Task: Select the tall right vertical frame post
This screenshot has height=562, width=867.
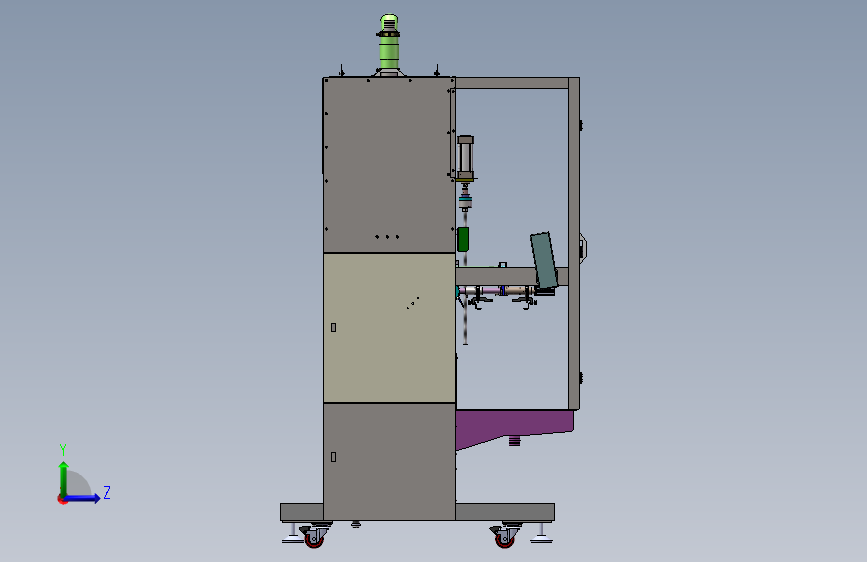Action: (x=574, y=243)
